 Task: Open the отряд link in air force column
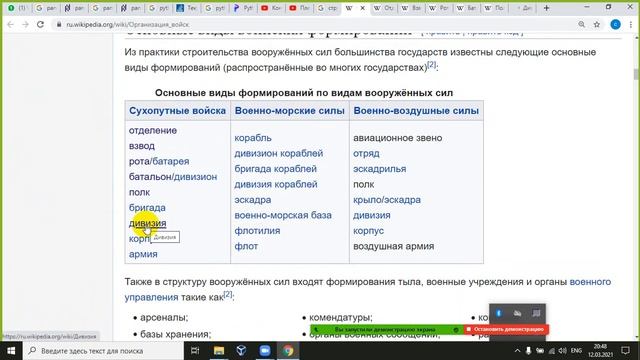point(367,153)
